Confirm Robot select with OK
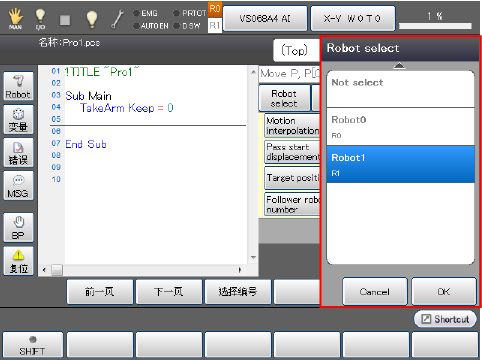Viewport: 482px width, 360px height. click(444, 292)
